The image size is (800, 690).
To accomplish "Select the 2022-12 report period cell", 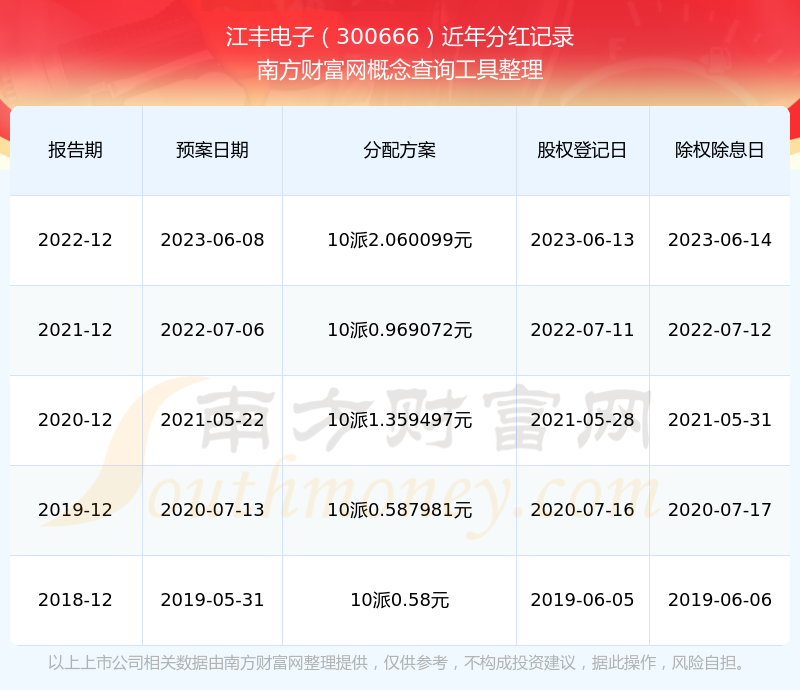I will (x=76, y=240).
